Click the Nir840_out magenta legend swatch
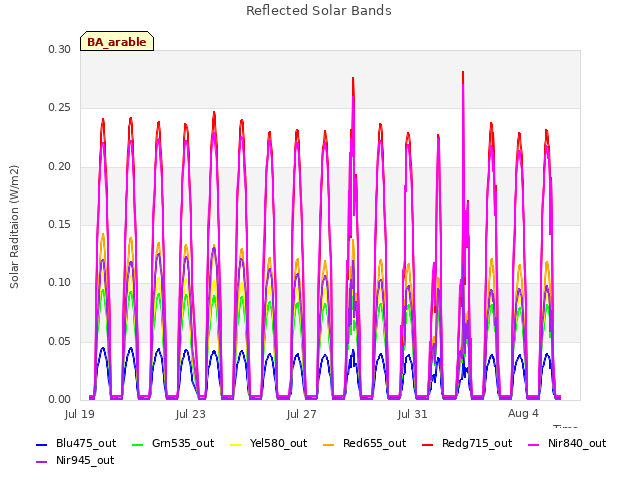This screenshot has width=640, height=480. [x=533, y=444]
